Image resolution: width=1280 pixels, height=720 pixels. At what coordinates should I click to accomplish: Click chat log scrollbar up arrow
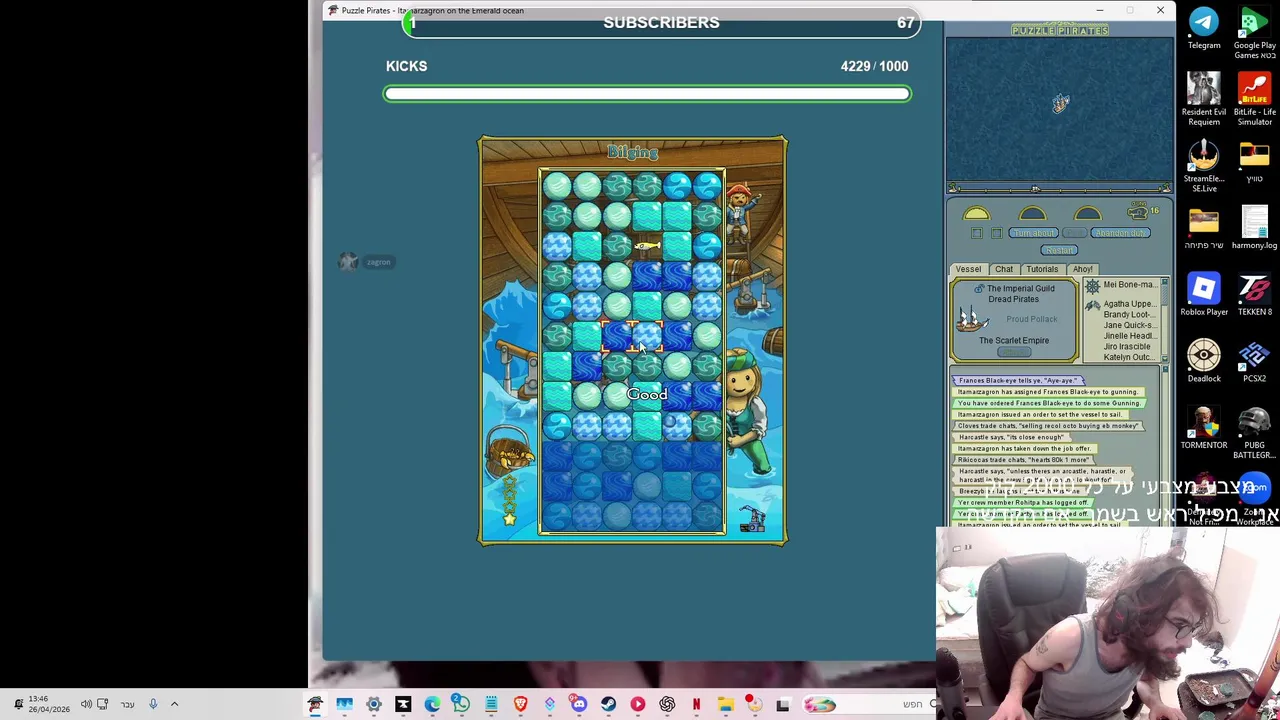(x=1165, y=370)
